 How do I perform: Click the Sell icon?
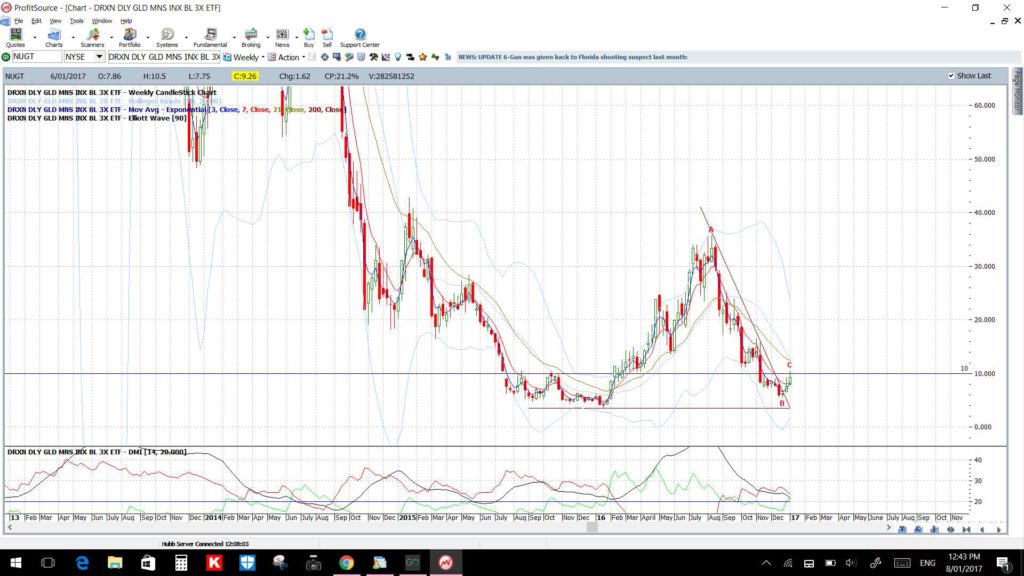(x=327, y=37)
